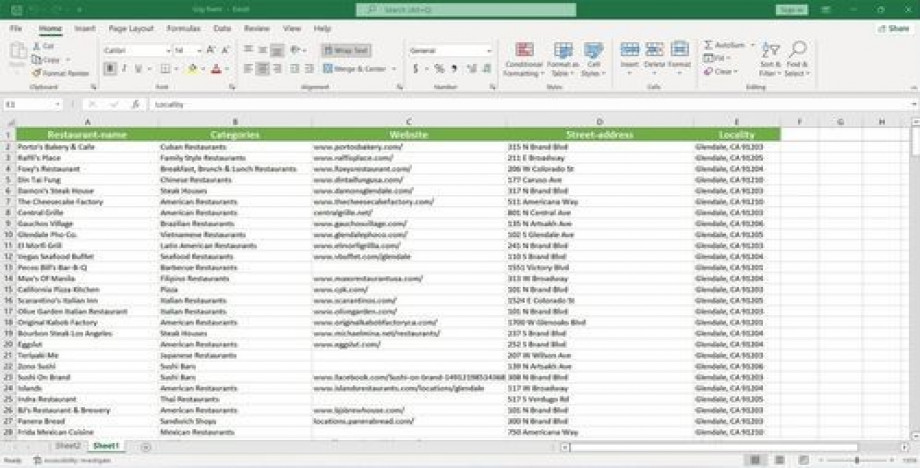
Task: Toggle Bold formatting
Action: click(110, 69)
